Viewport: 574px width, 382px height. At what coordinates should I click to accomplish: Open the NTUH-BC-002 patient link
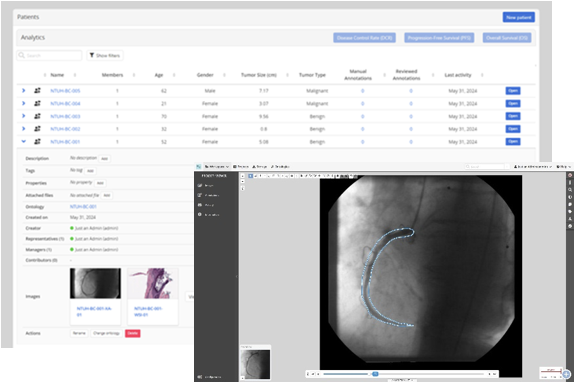65,129
